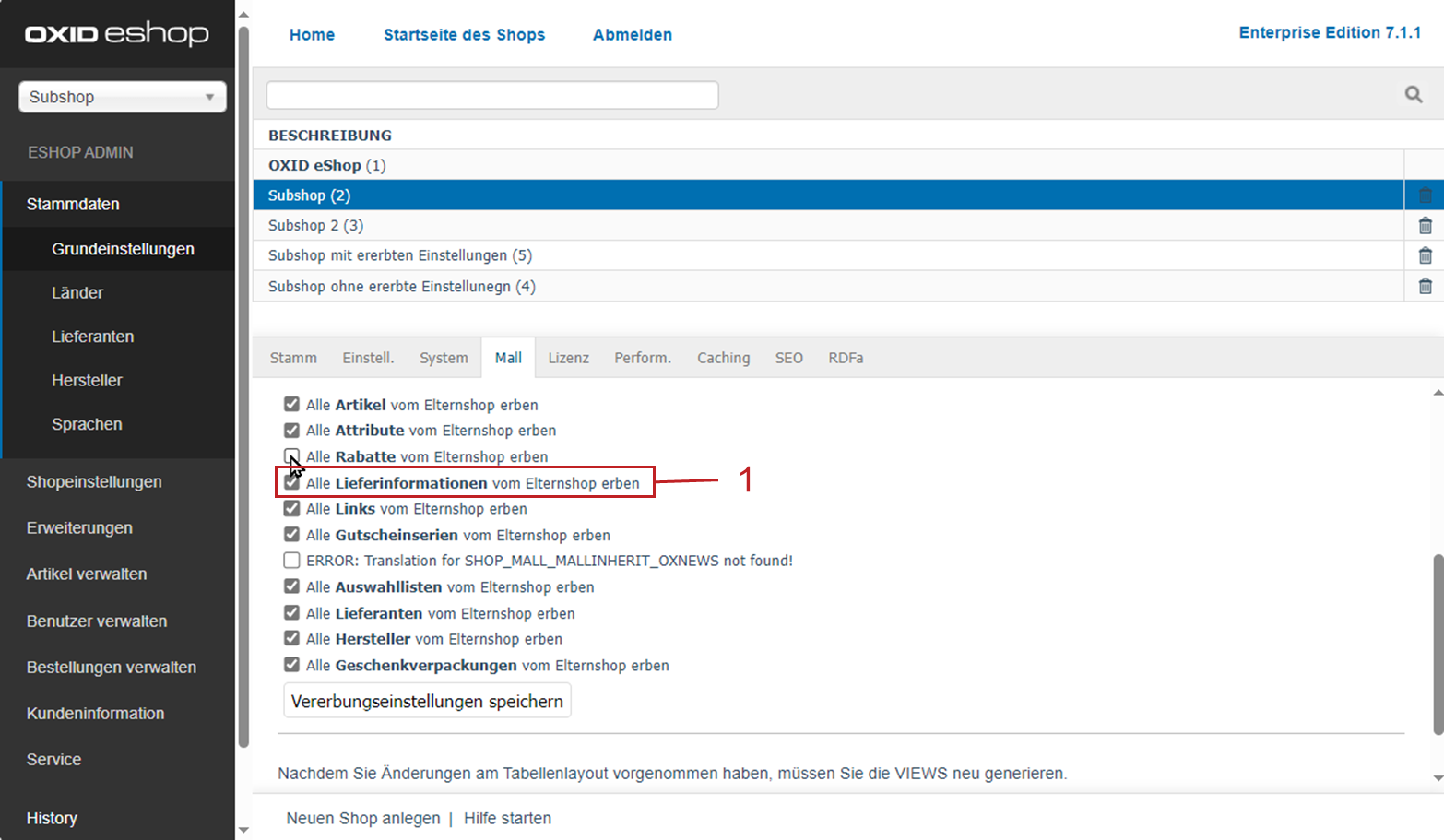Image resolution: width=1444 pixels, height=840 pixels.
Task: Toggle Alle Artikel vom Elternshop erben checkbox
Action: pyautogui.click(x=291, y=404)
